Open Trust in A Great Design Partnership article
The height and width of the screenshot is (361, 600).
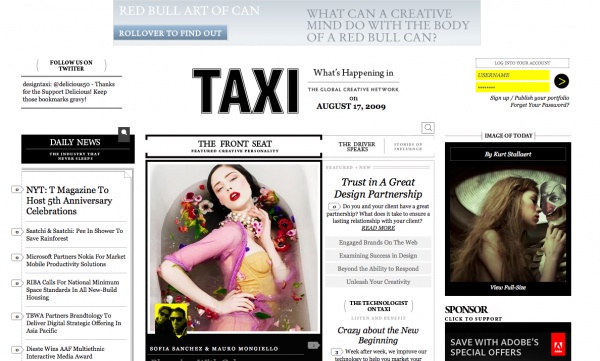(378, 188)
